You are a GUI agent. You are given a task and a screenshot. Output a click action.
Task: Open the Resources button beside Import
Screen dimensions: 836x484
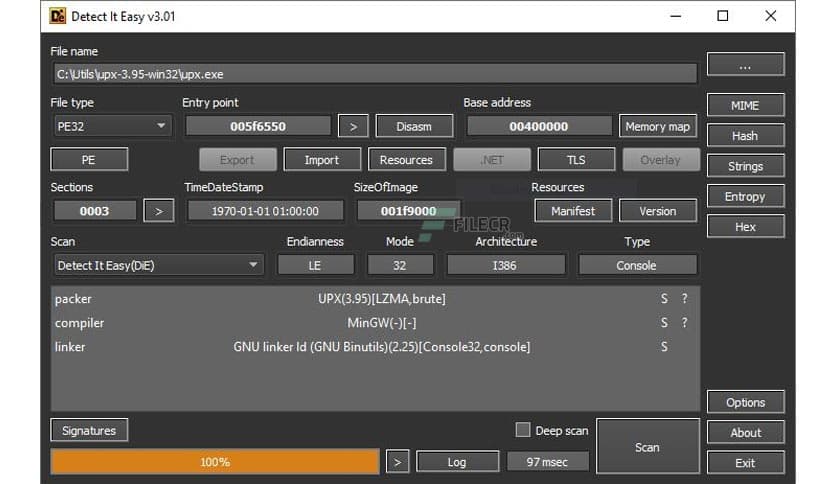(x=406, y=160)
